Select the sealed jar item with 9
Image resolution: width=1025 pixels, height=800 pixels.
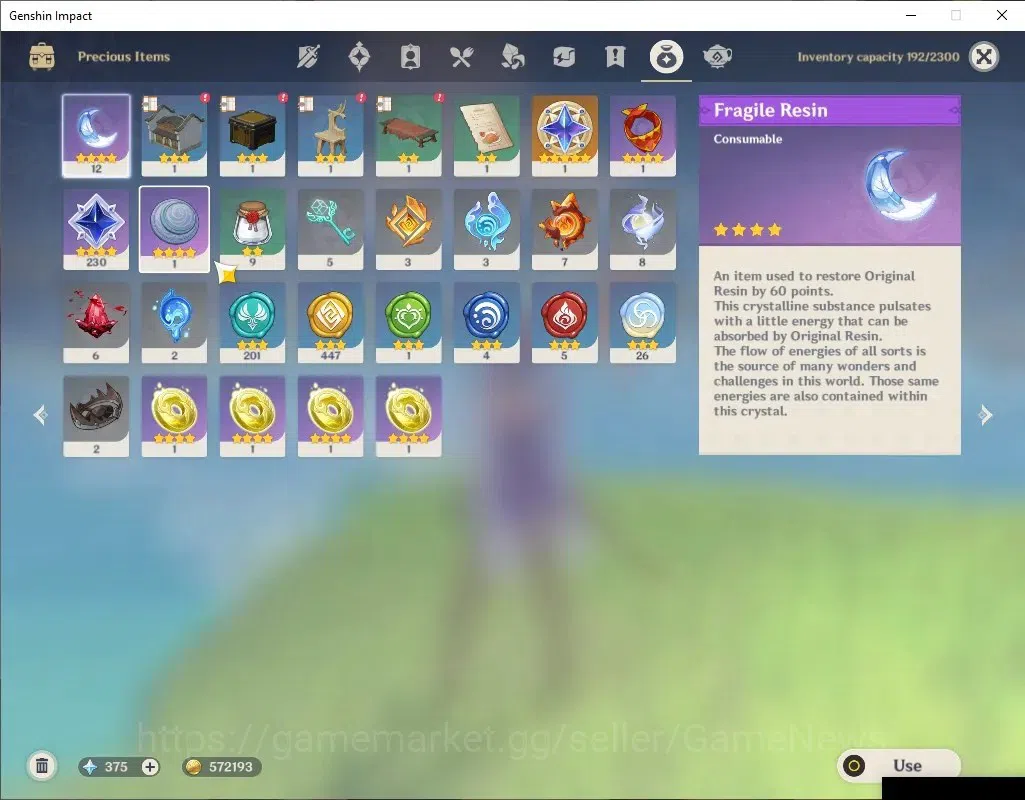click(x=252, y=229)
